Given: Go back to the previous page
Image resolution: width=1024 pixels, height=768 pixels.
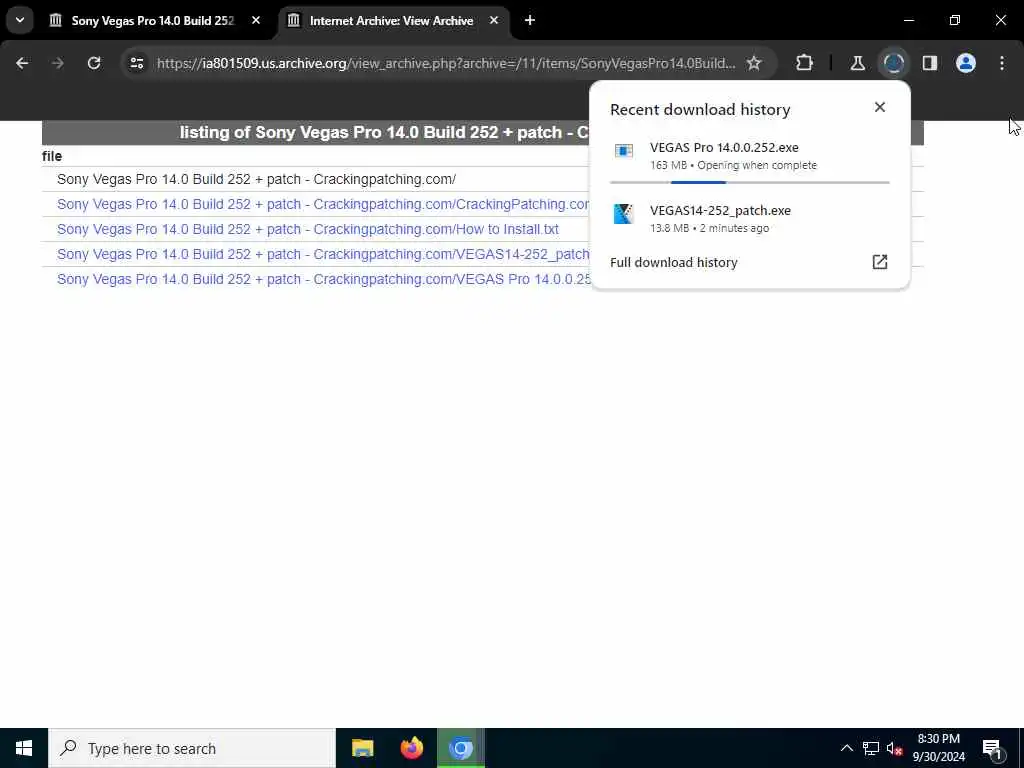Looking at the screenshot, I should pos(22,63).
